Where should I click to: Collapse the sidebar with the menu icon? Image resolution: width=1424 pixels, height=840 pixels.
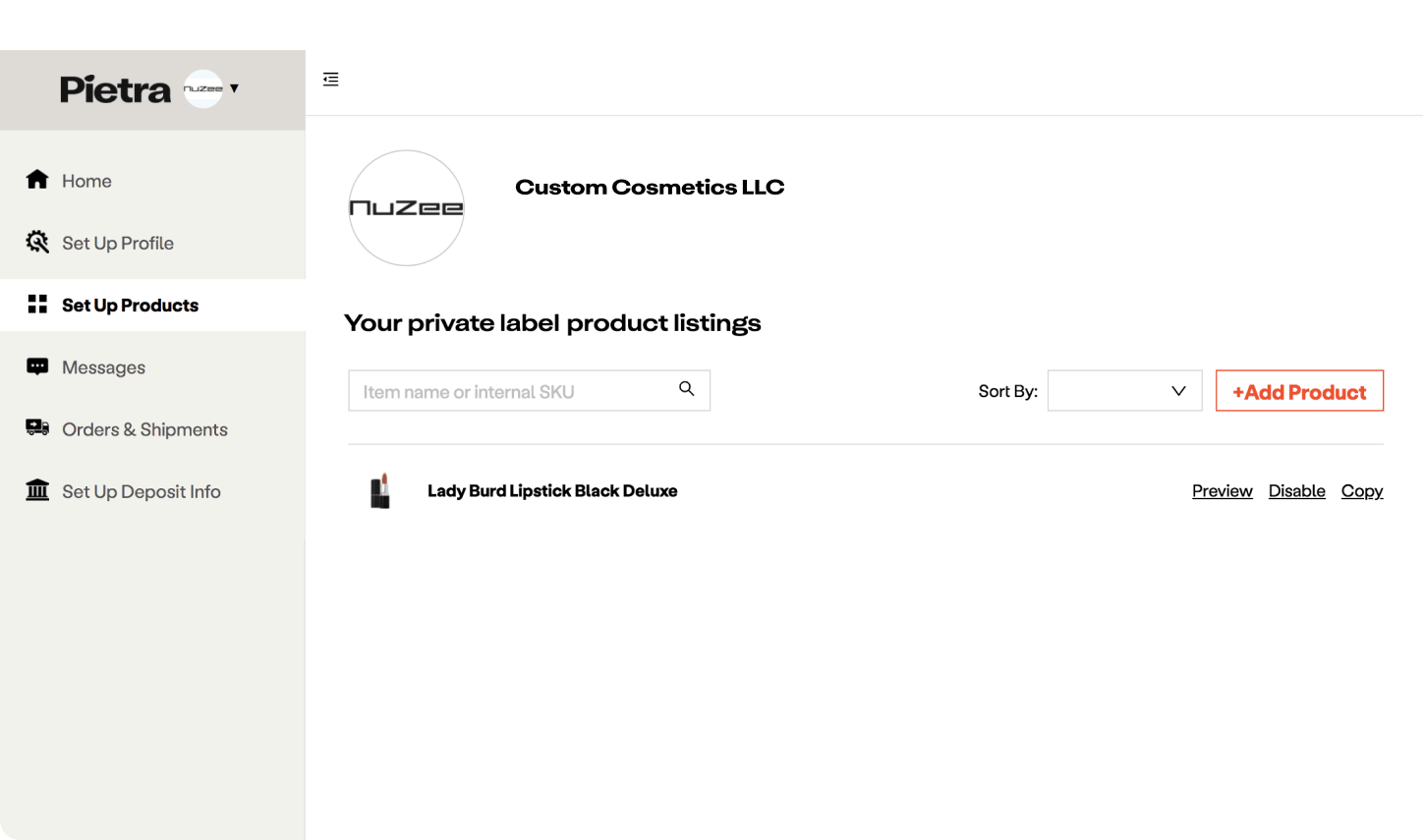tap(331, 80)
